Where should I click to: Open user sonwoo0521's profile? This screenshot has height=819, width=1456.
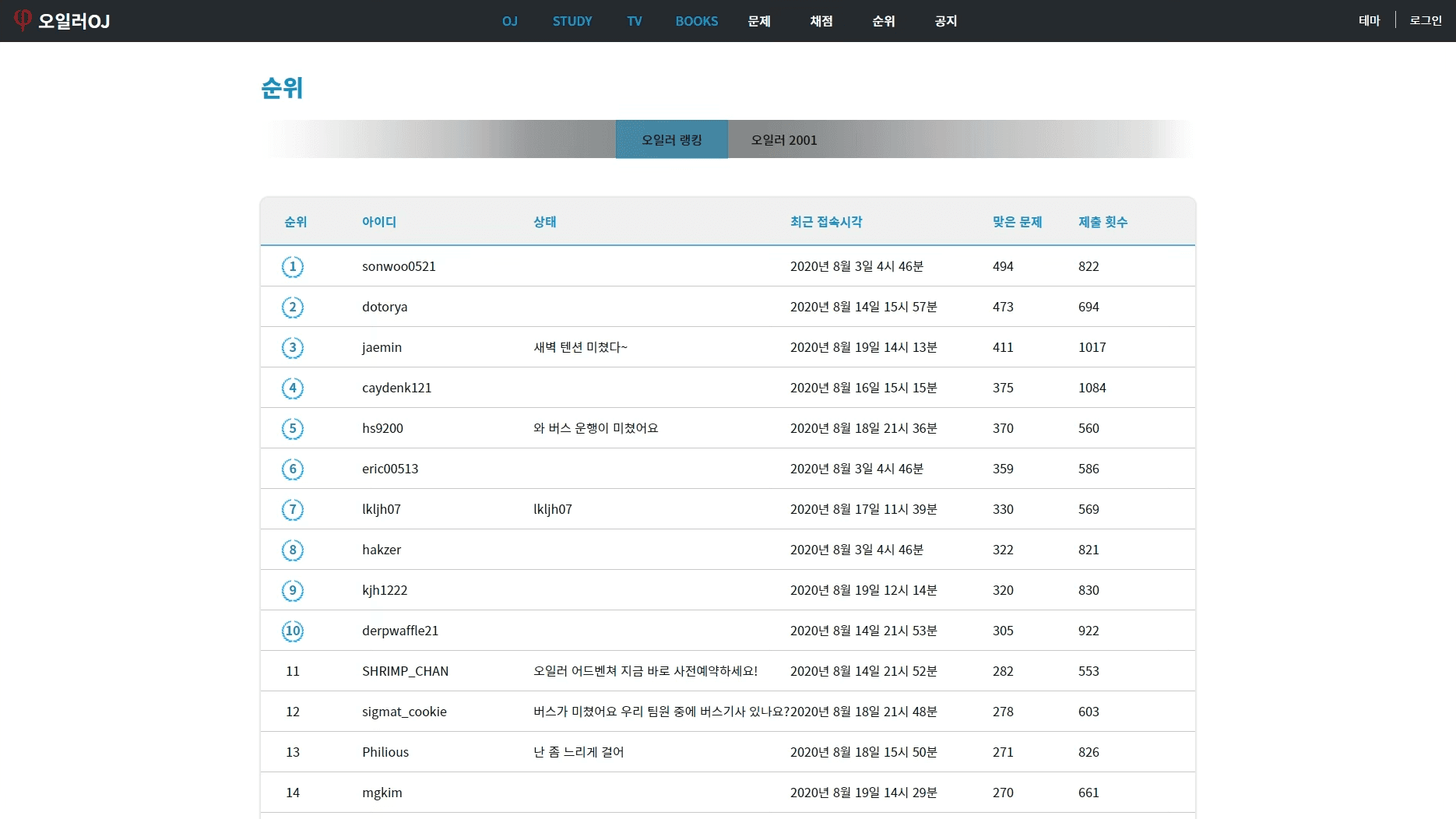point(399,266)
